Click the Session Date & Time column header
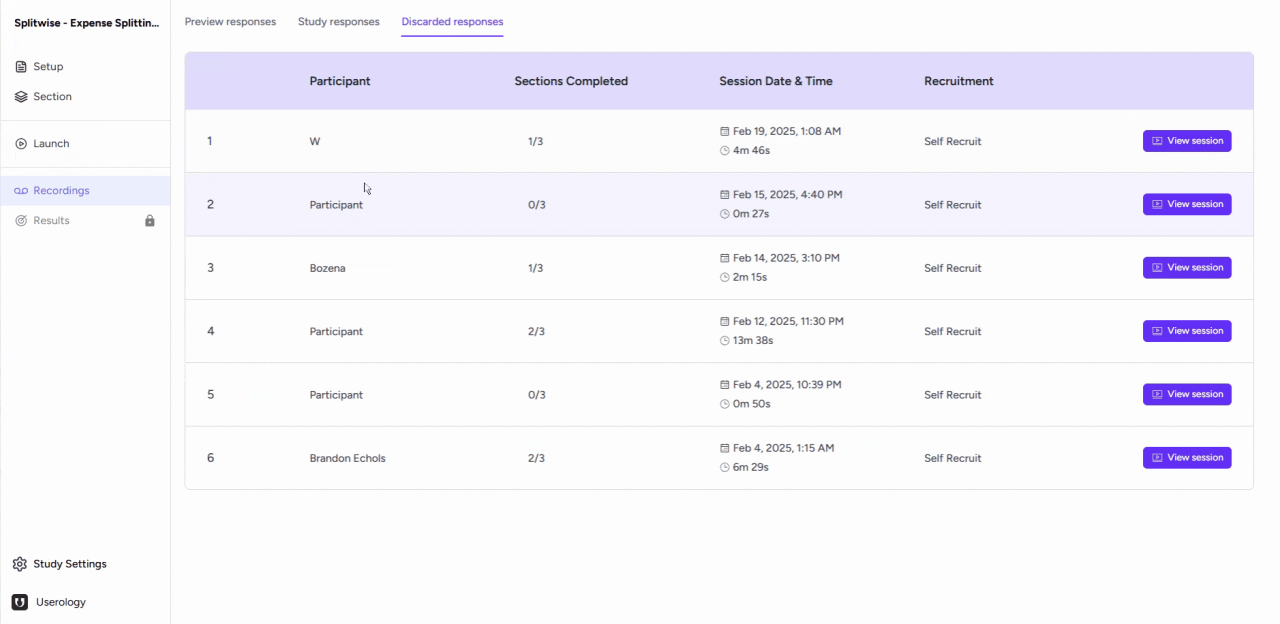 click(775, 82)
